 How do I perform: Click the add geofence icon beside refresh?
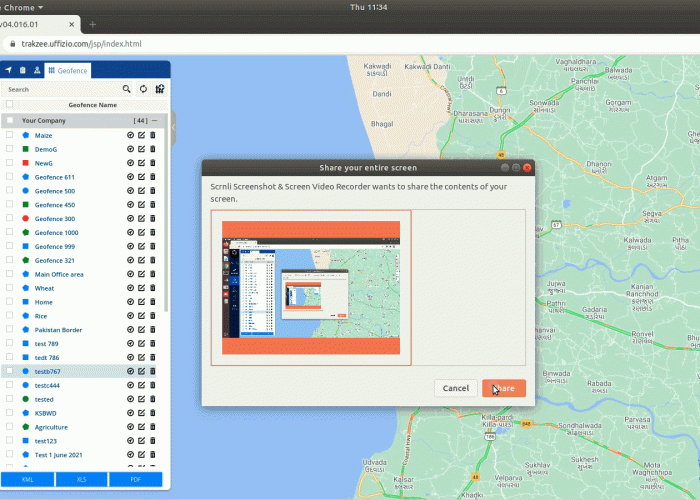(x=159, y=89)
